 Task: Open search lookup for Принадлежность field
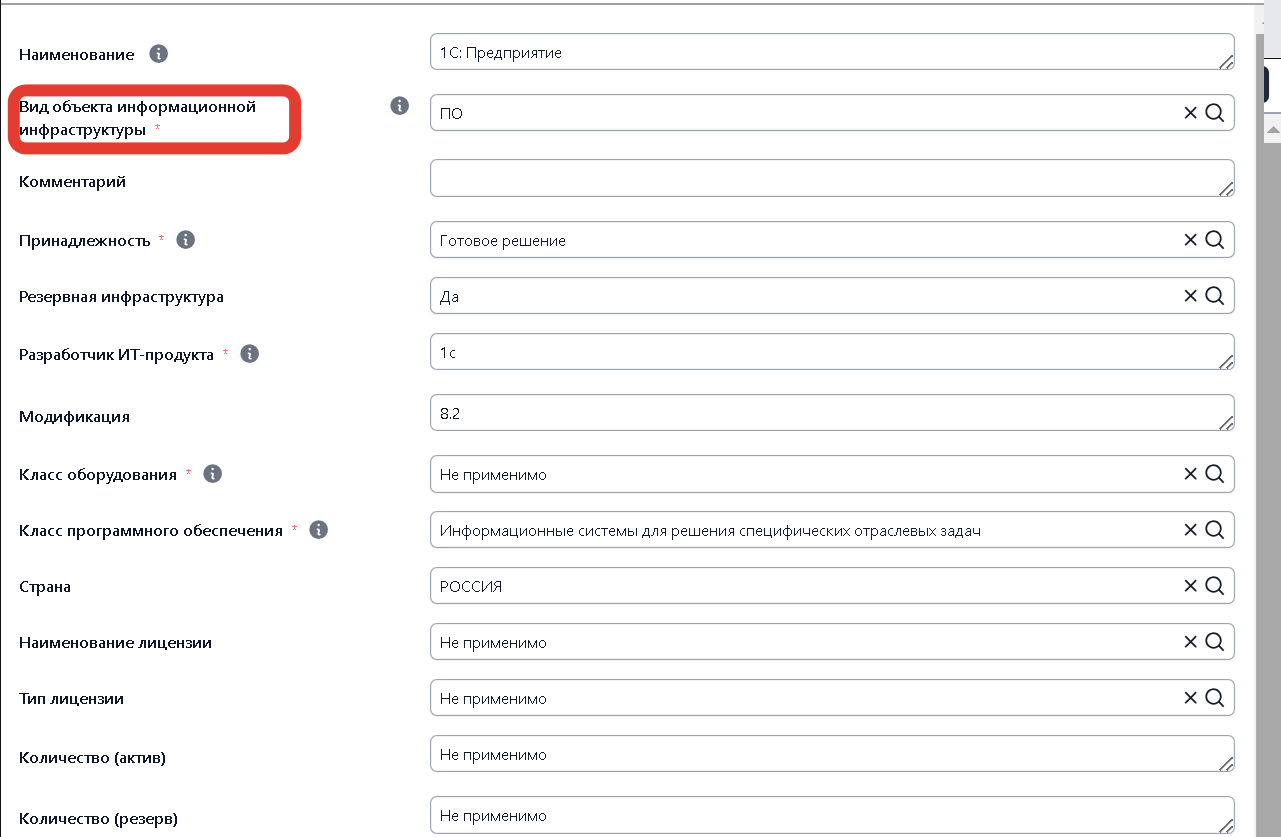click(1215, 240)
